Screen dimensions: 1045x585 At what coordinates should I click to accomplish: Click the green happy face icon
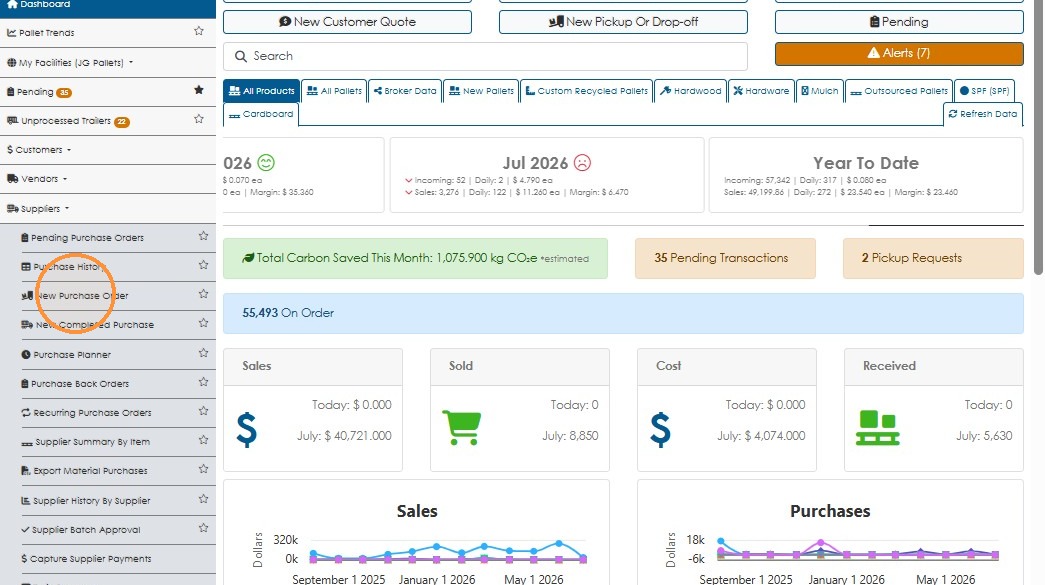click(x=266, y=163)
